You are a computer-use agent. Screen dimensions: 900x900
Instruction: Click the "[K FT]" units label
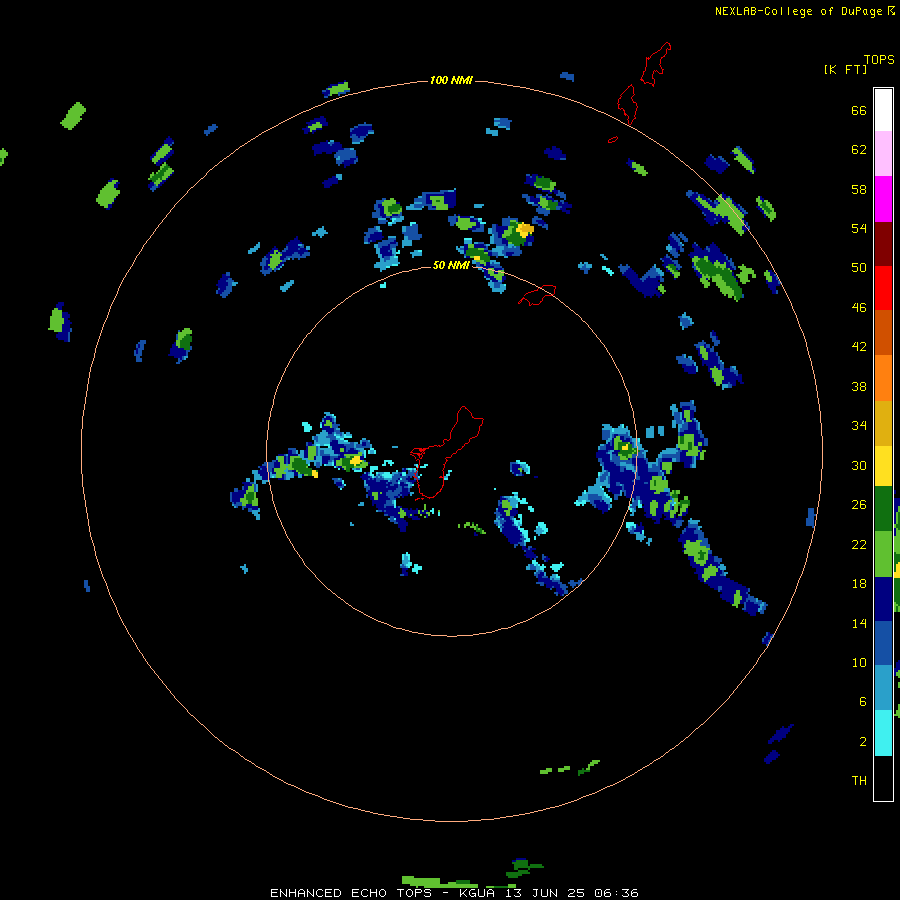point(845,70)
